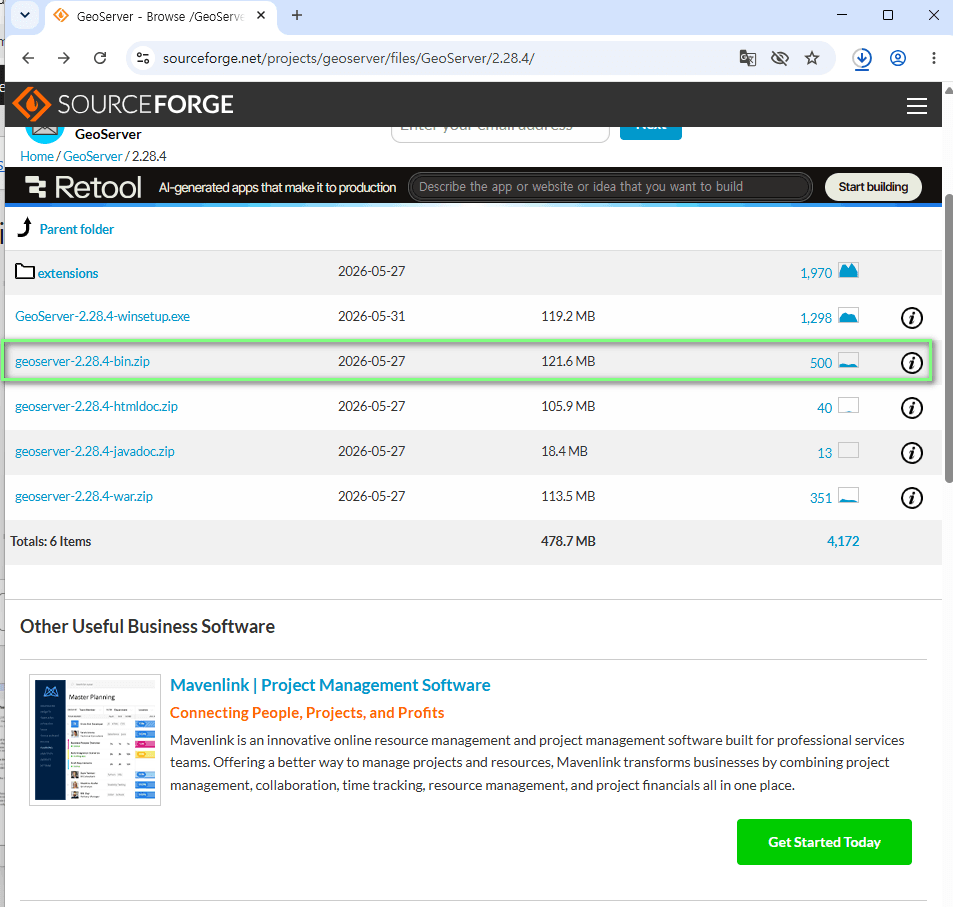Image resolution: width=953 pixels, height=907 pixels.
Task: Reload the current page
Action: coord(100,58)
